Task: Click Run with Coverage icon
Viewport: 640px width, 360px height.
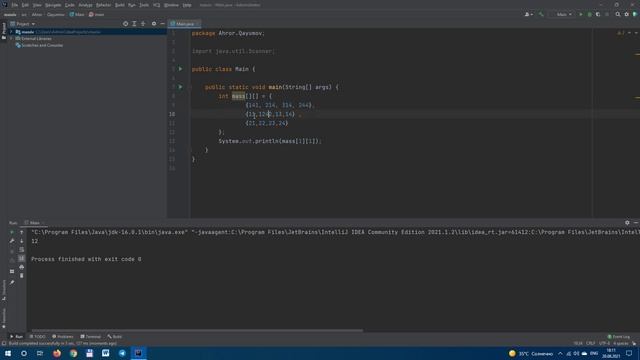Action: [x=598, y=14]
